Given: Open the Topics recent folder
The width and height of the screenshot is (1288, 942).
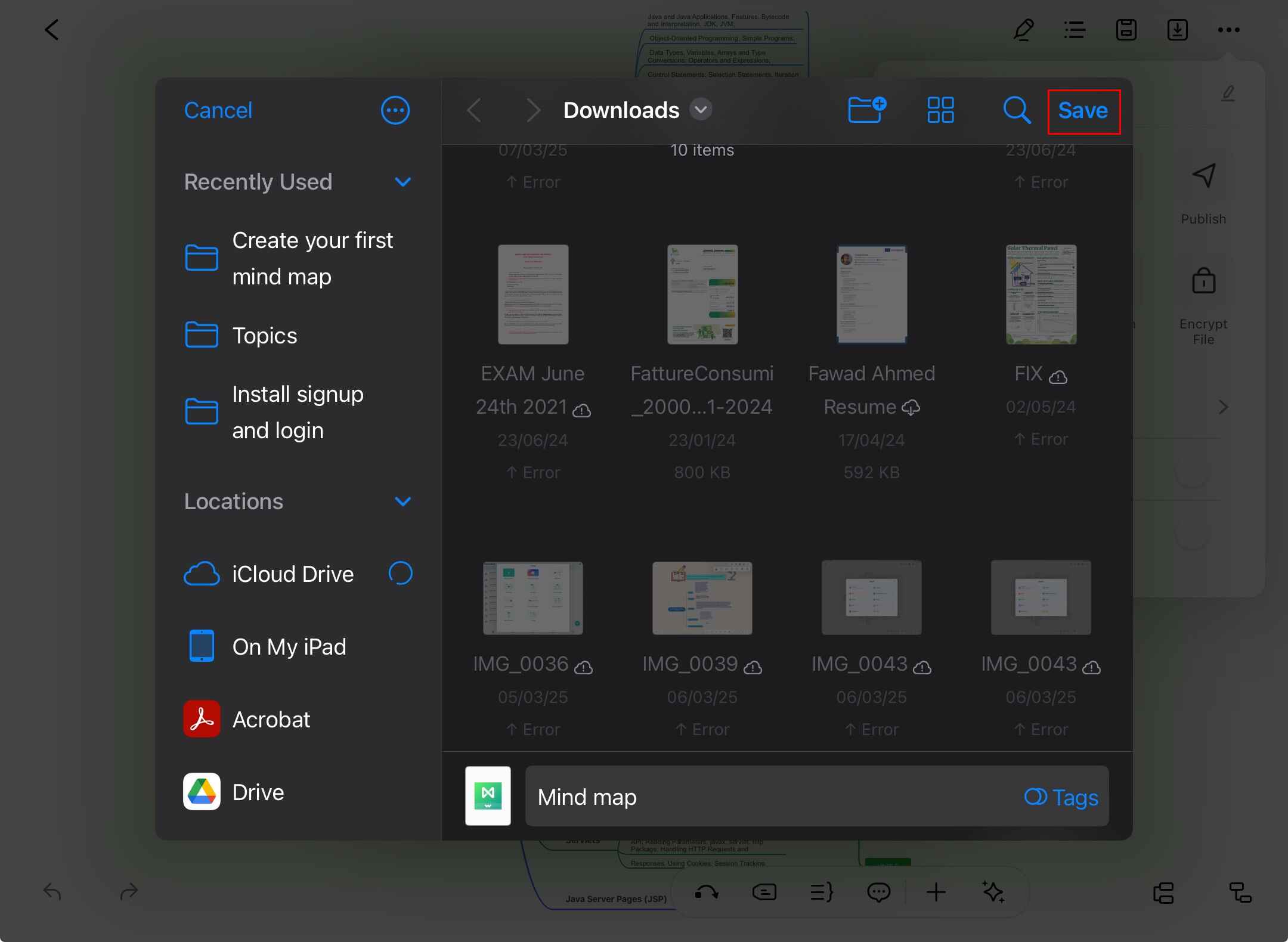Looking at the screenshot, I should (x=264, y=336).
